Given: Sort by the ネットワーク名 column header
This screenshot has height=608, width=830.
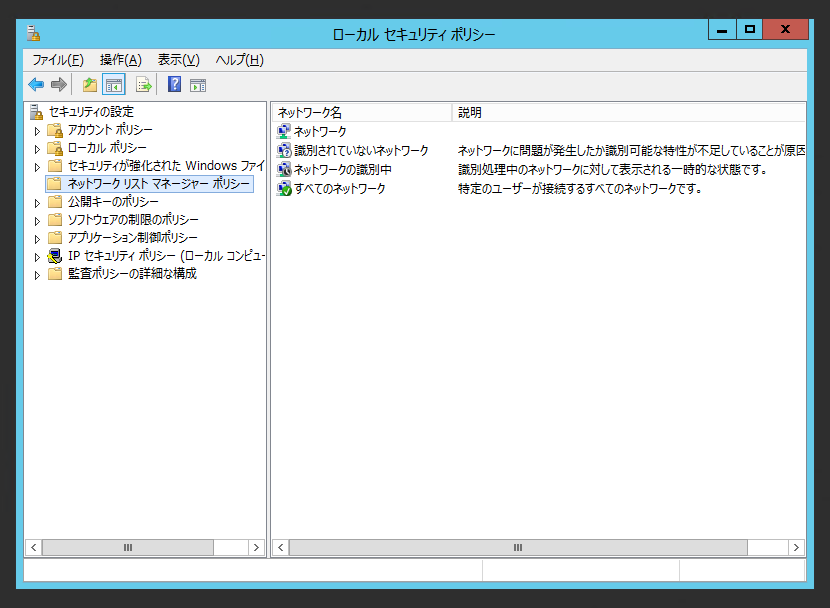Looking at the screenshot, I should pos(362,112).
